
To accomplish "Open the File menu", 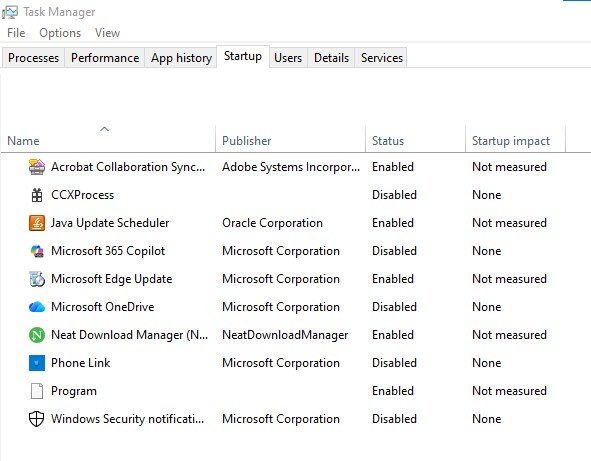I will point(16,33).
